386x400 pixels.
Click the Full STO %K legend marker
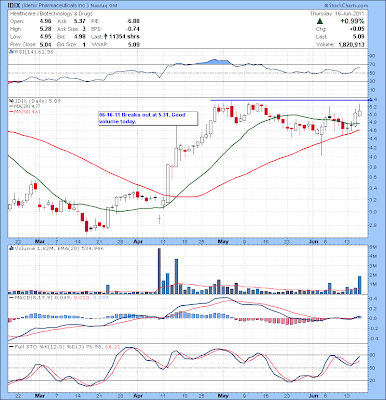tap(11, 347)
